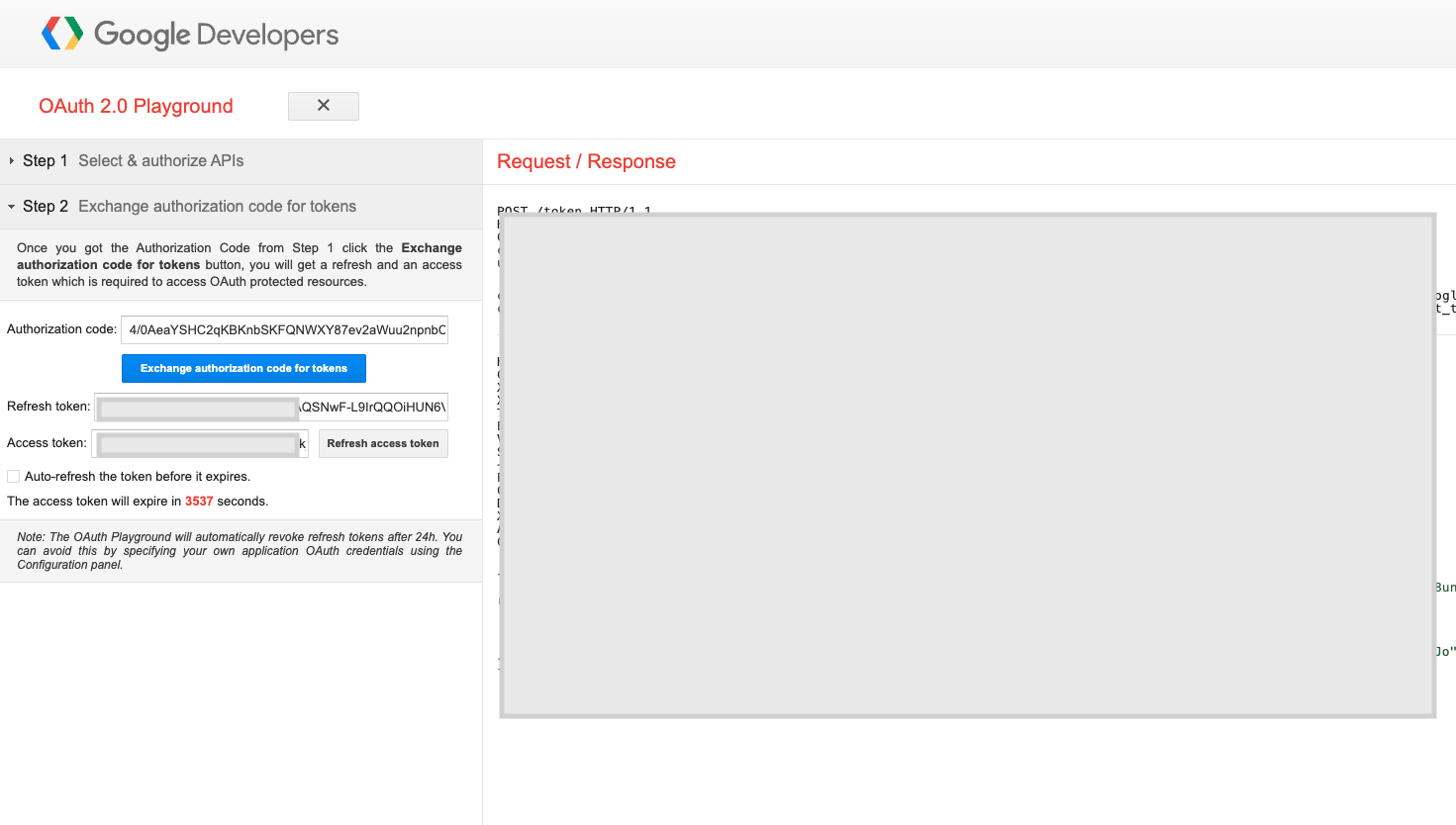This screenshot has height=825, width=1456.
Task: Click the 'Auto-refresh the token' label text
Action: point(138,477)
